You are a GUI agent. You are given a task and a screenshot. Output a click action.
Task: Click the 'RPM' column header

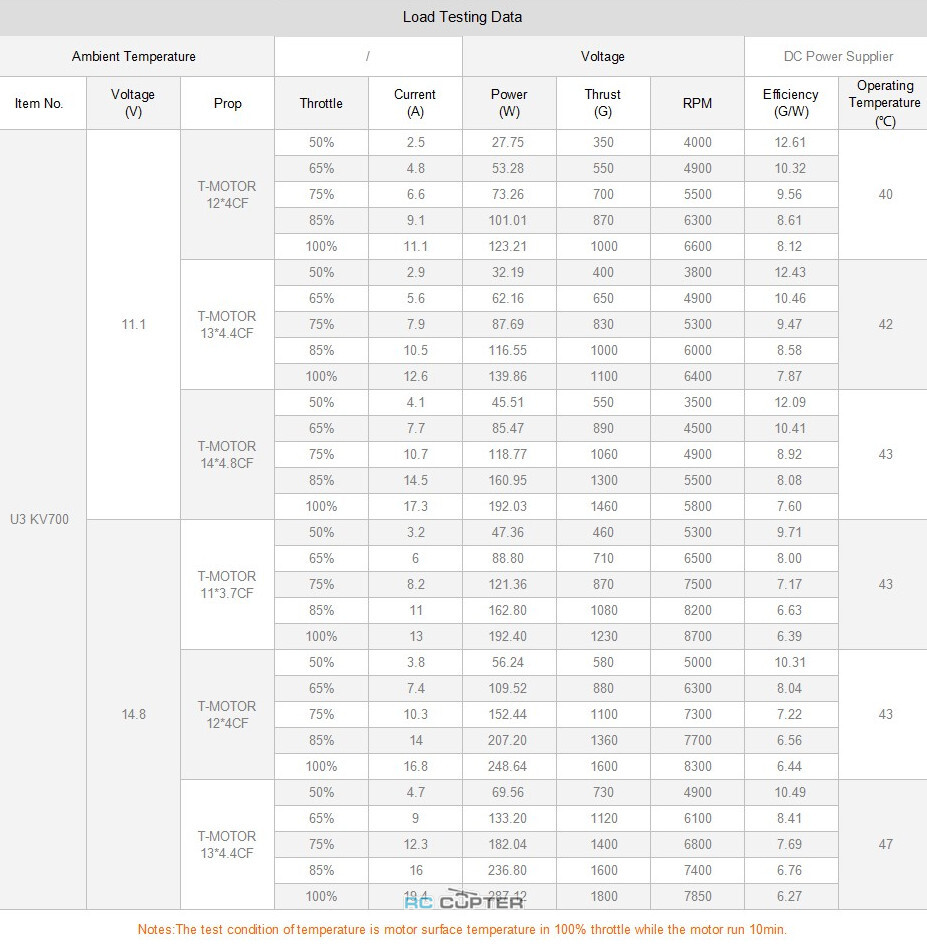point(697,103)
